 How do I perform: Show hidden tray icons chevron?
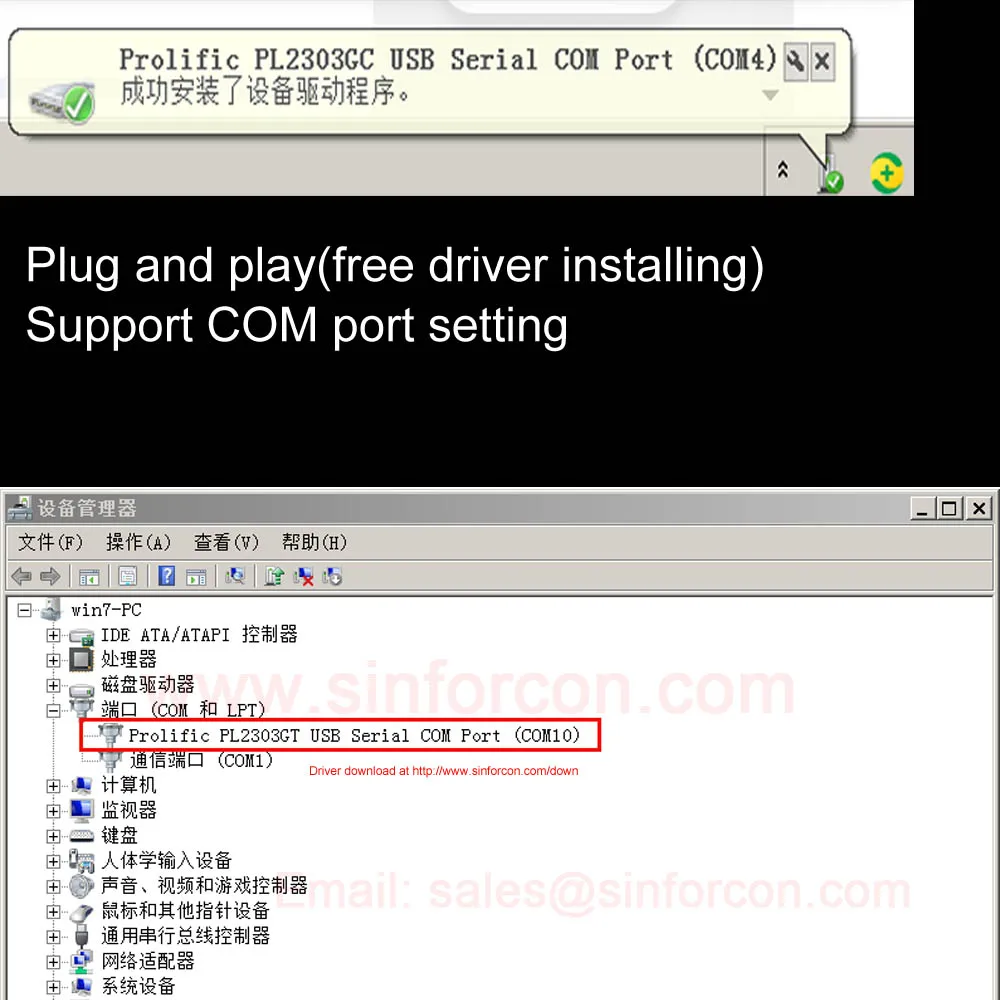pyautogui.click(x=783, y=170)
